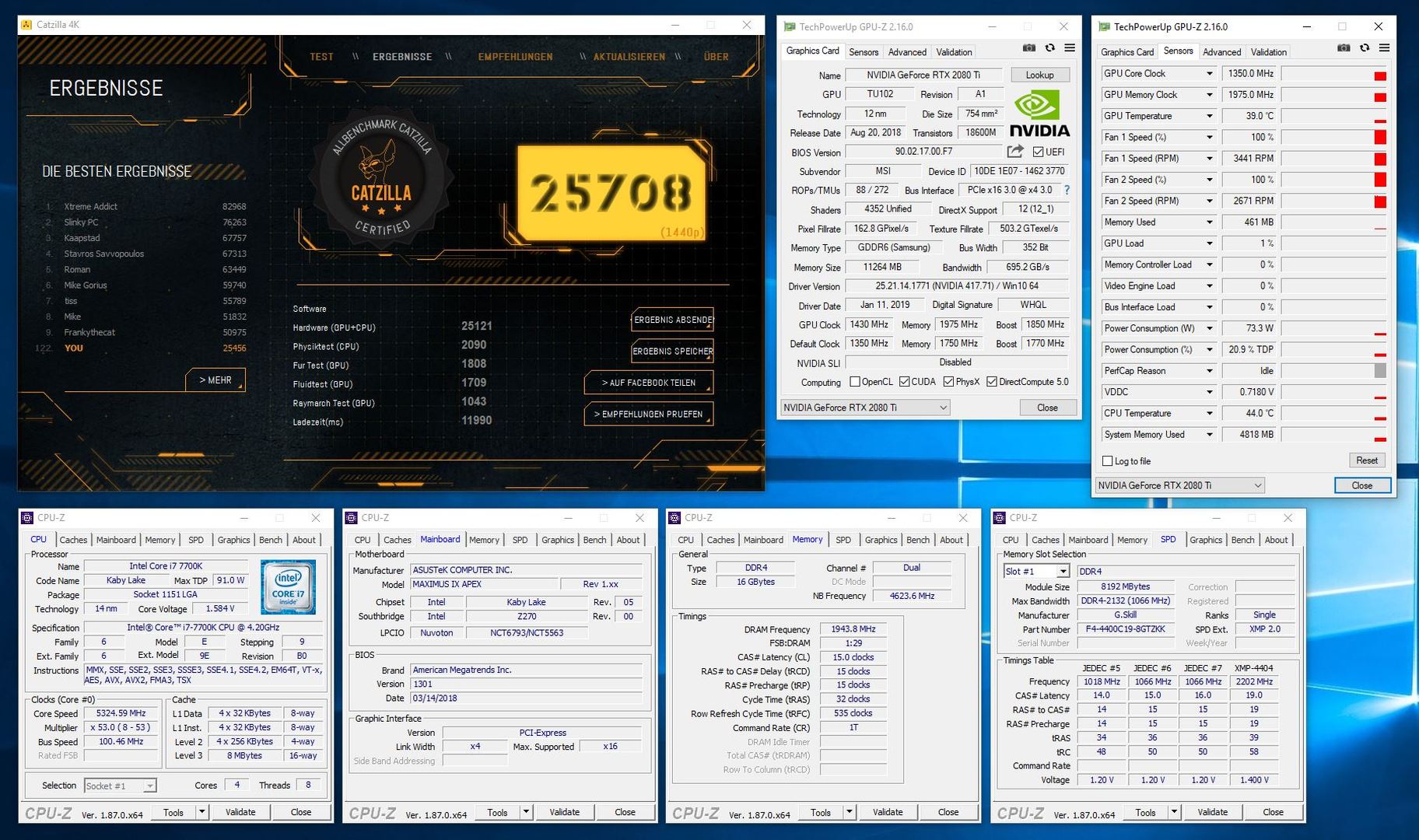Viewport: 1419px width, 840px height.
Task: Open the CPU Temperature sensor dropdown
Action: point(1209,414)
